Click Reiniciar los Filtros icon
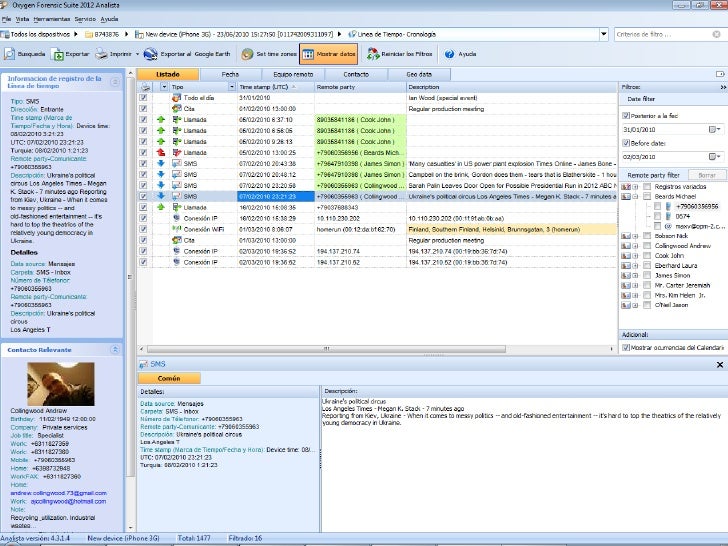This screenshot has width=728, height=546. (373, 54)
